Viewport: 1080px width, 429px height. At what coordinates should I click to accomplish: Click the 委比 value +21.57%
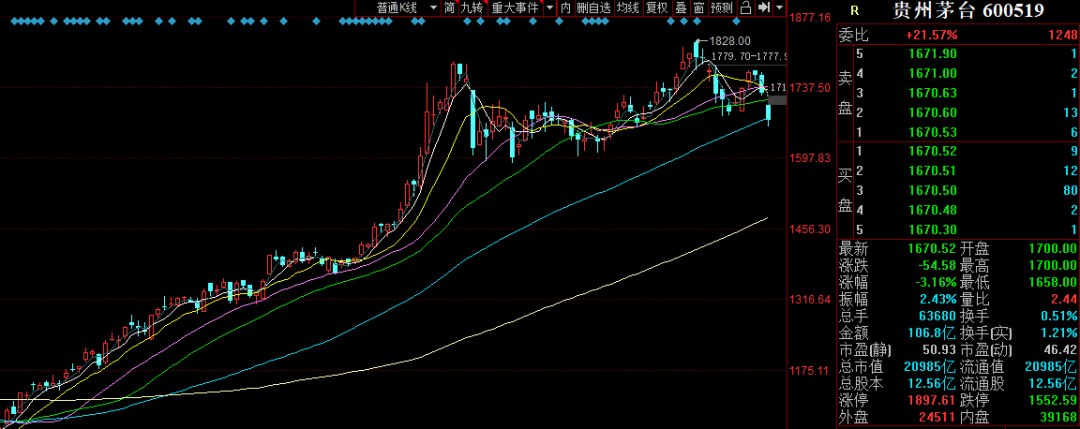pyautogui.click(x=931, y=34)
